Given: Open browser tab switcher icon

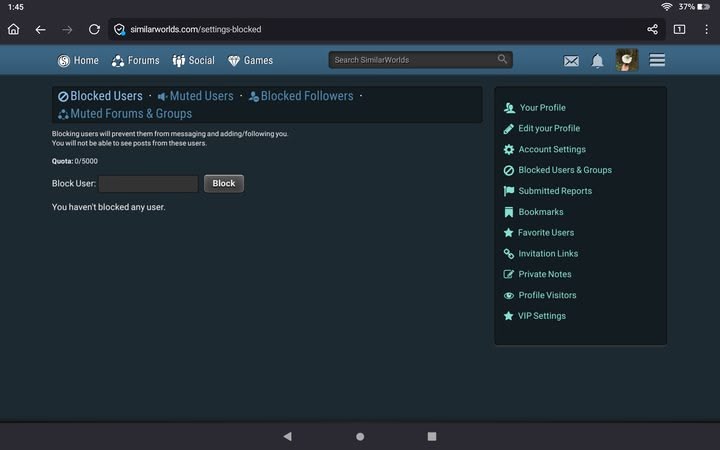Looking at the screenshot, I should [679, 30].
